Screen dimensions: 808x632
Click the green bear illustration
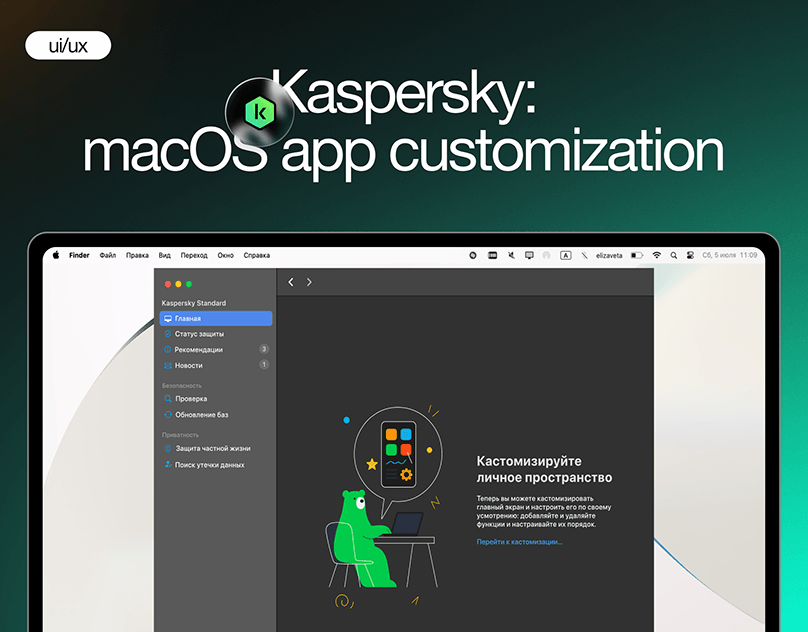pyautogui.click(x=364, y=539)
